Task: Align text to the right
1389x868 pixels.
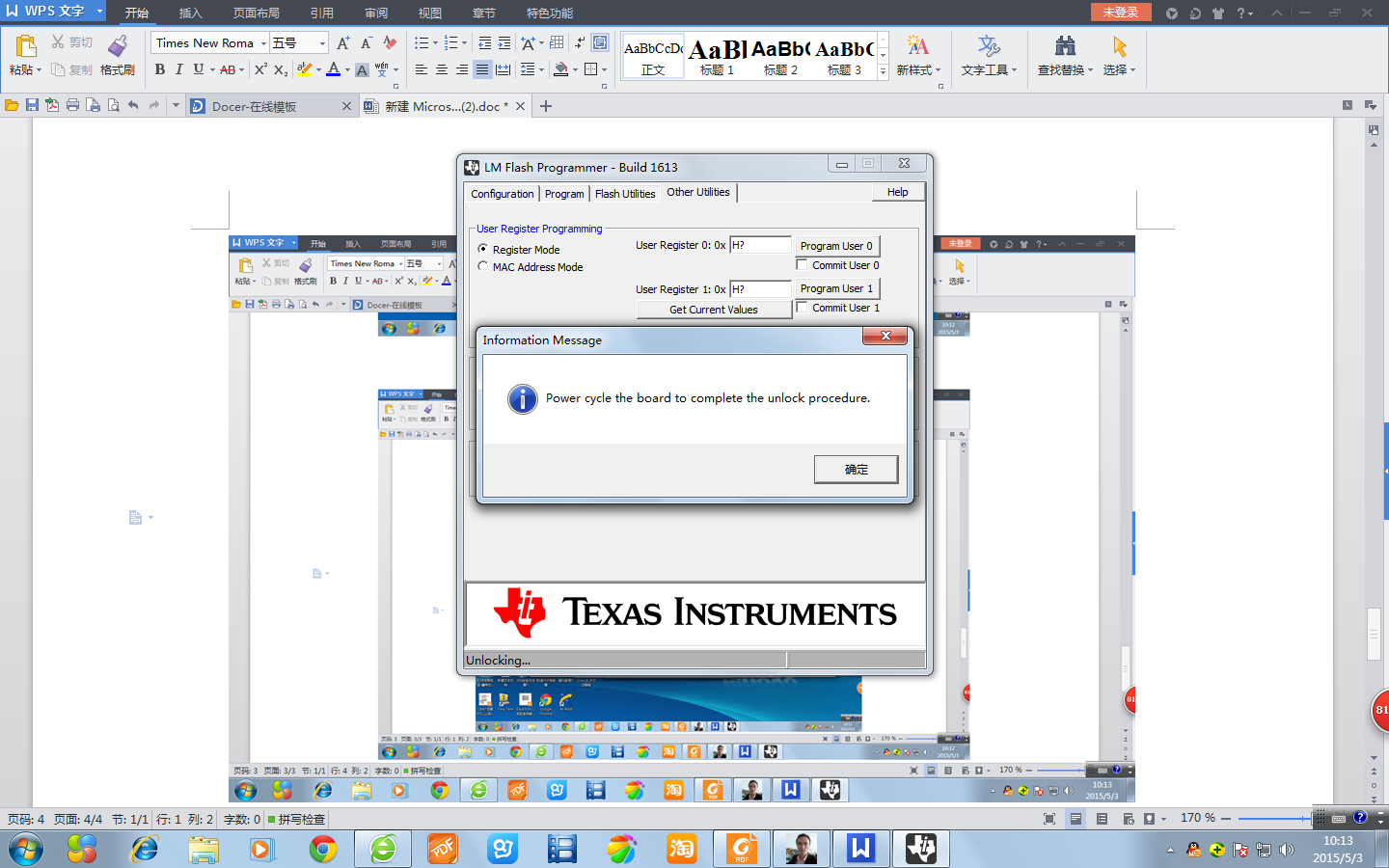Action: click(x=462, y=69)
